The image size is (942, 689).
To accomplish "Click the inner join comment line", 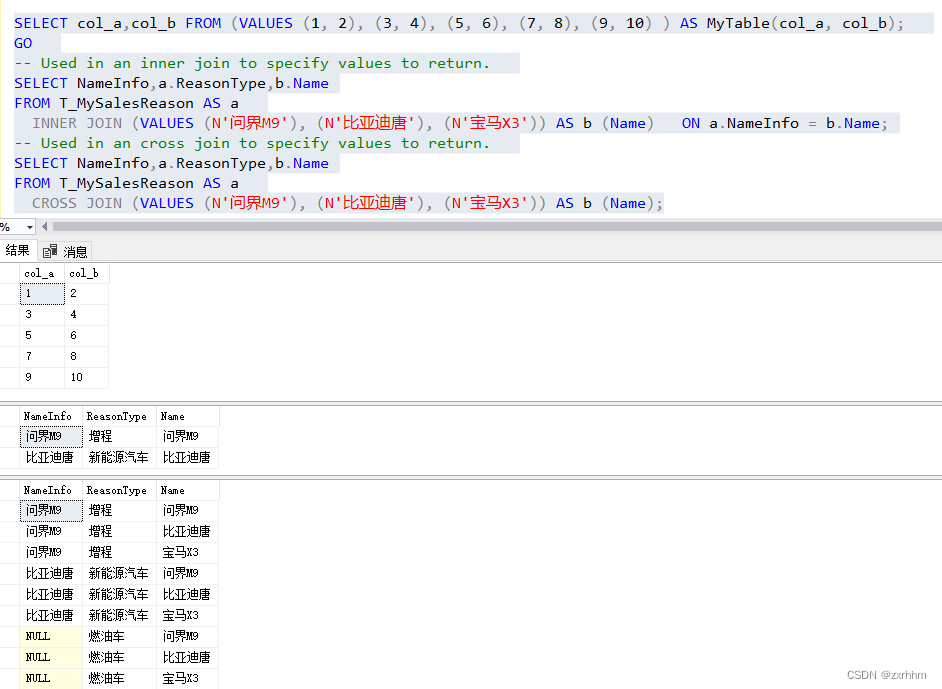I will pyautogui.click(x=252, y=64).
